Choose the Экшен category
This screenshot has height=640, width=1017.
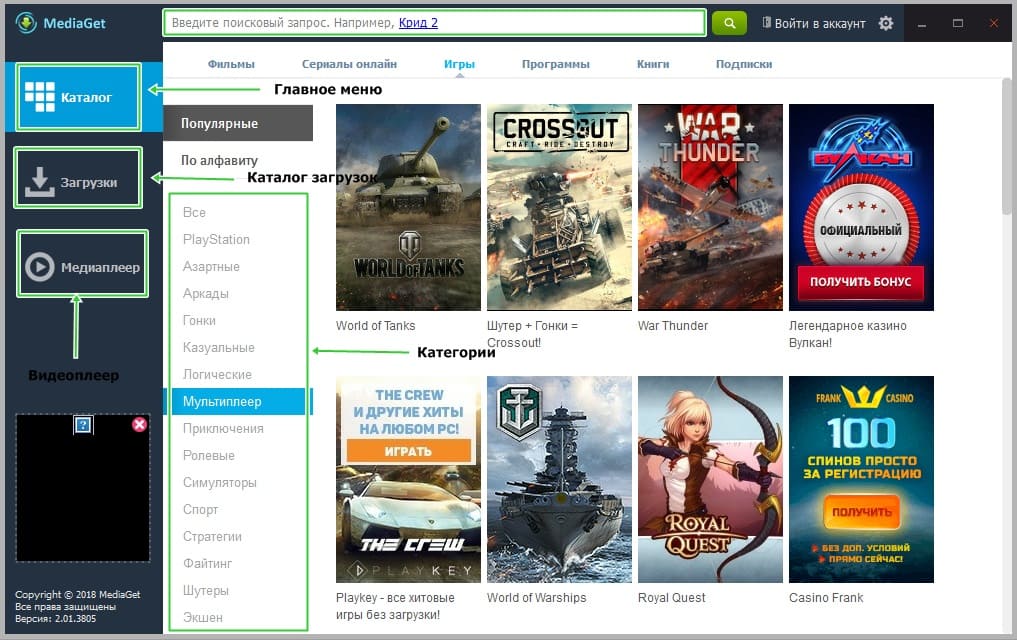click(x=202, y=617)
